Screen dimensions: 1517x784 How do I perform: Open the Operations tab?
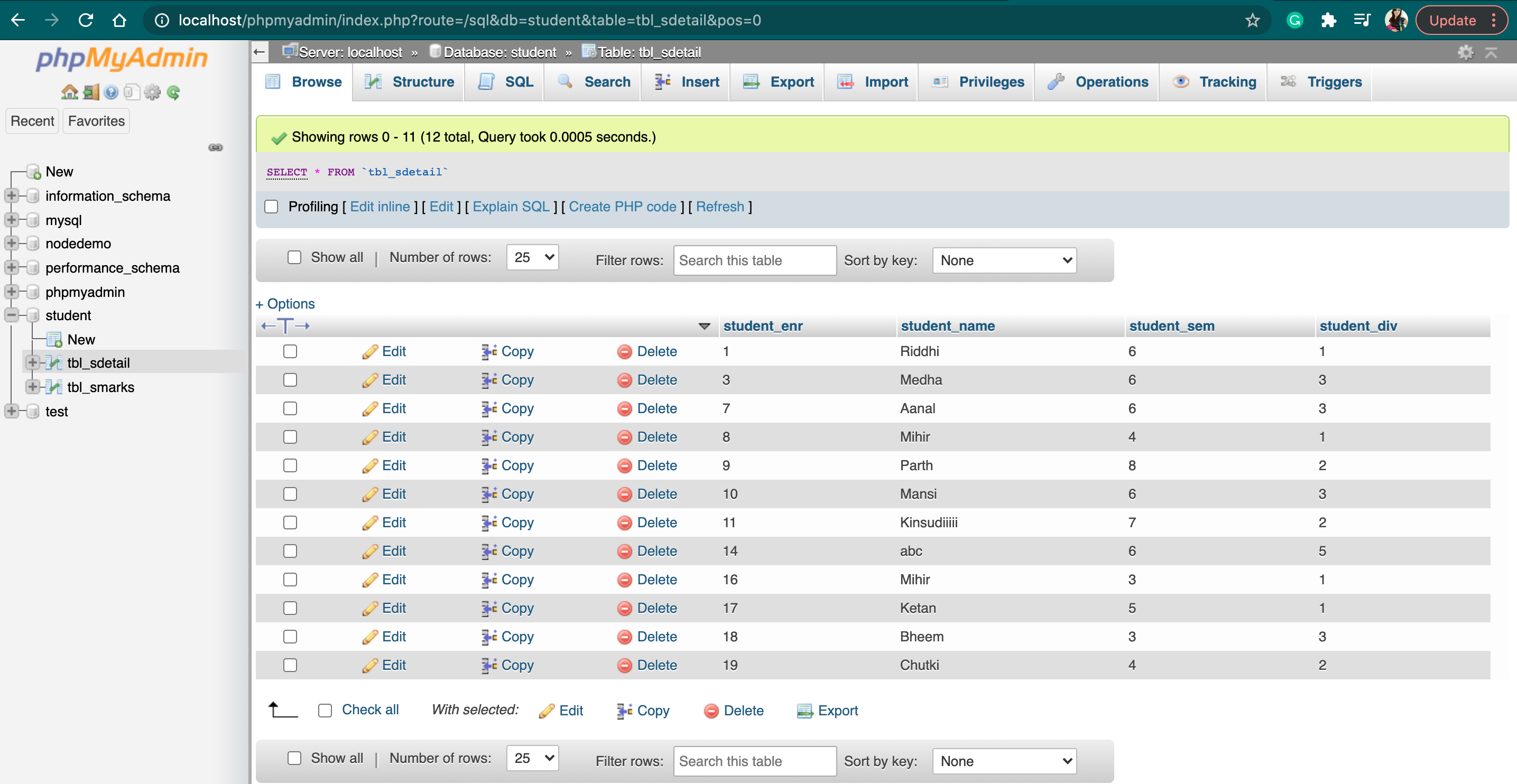pos(1098,82)
